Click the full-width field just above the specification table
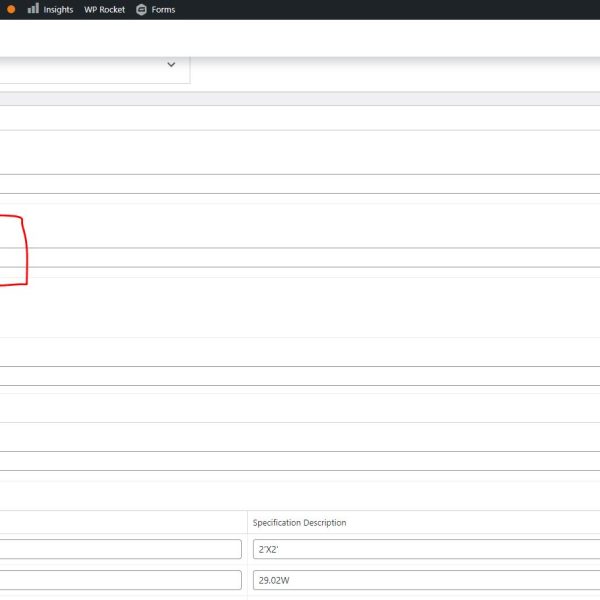 click(x=300, y=461)
